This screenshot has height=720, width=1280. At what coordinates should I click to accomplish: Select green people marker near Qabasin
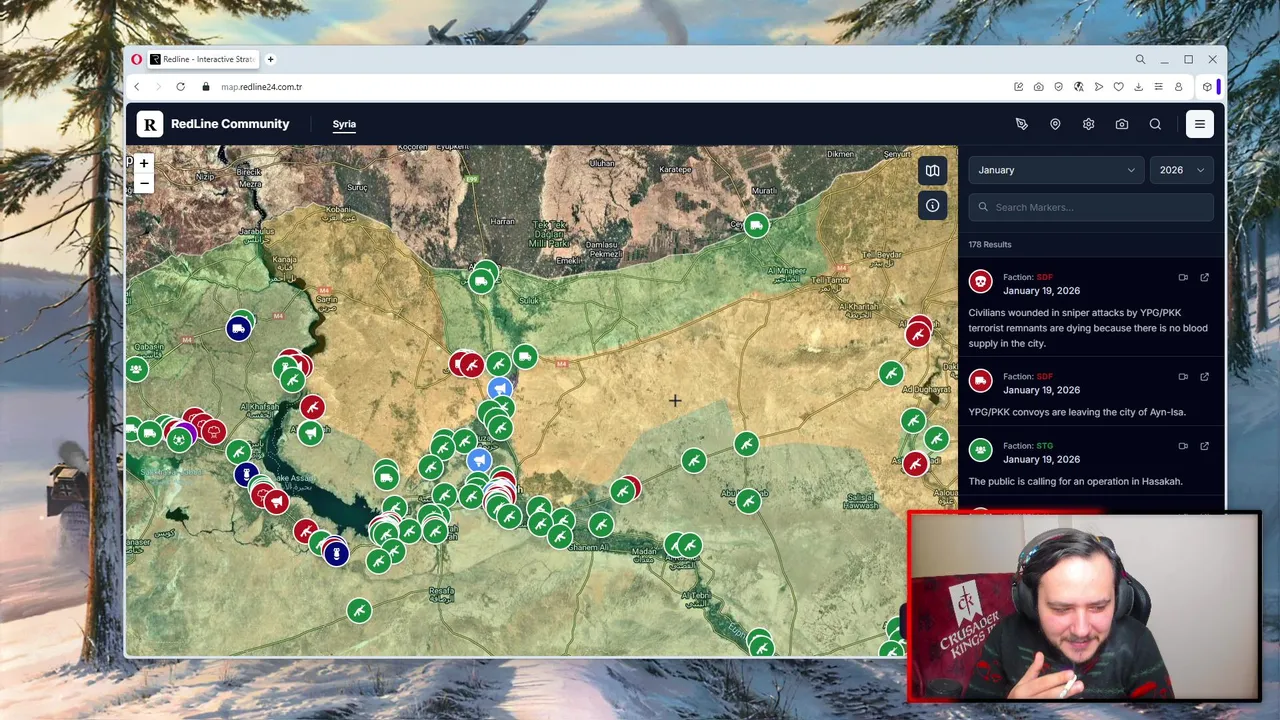pos(136,369)
